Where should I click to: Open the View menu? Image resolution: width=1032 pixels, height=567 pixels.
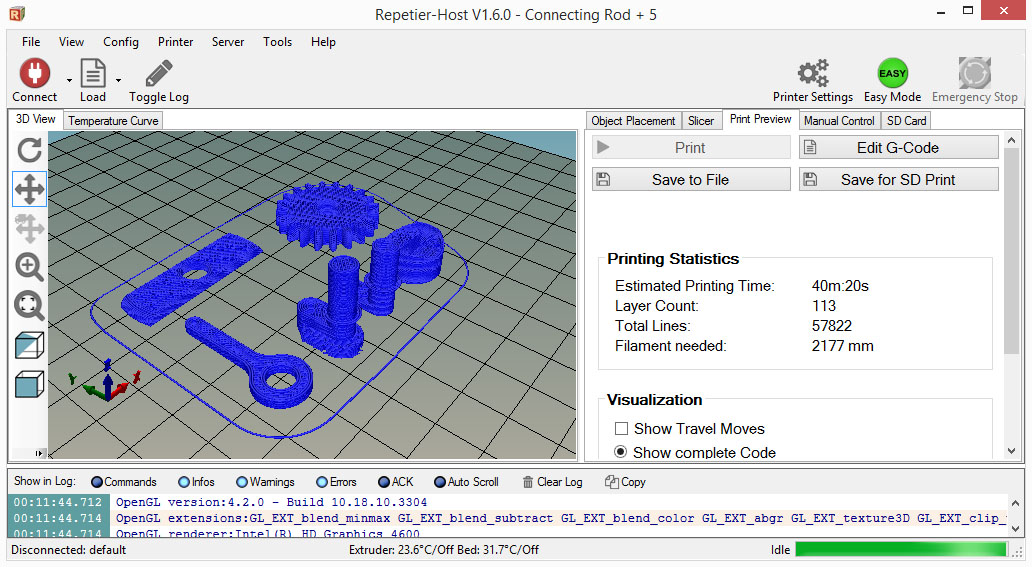pos(71,41)
